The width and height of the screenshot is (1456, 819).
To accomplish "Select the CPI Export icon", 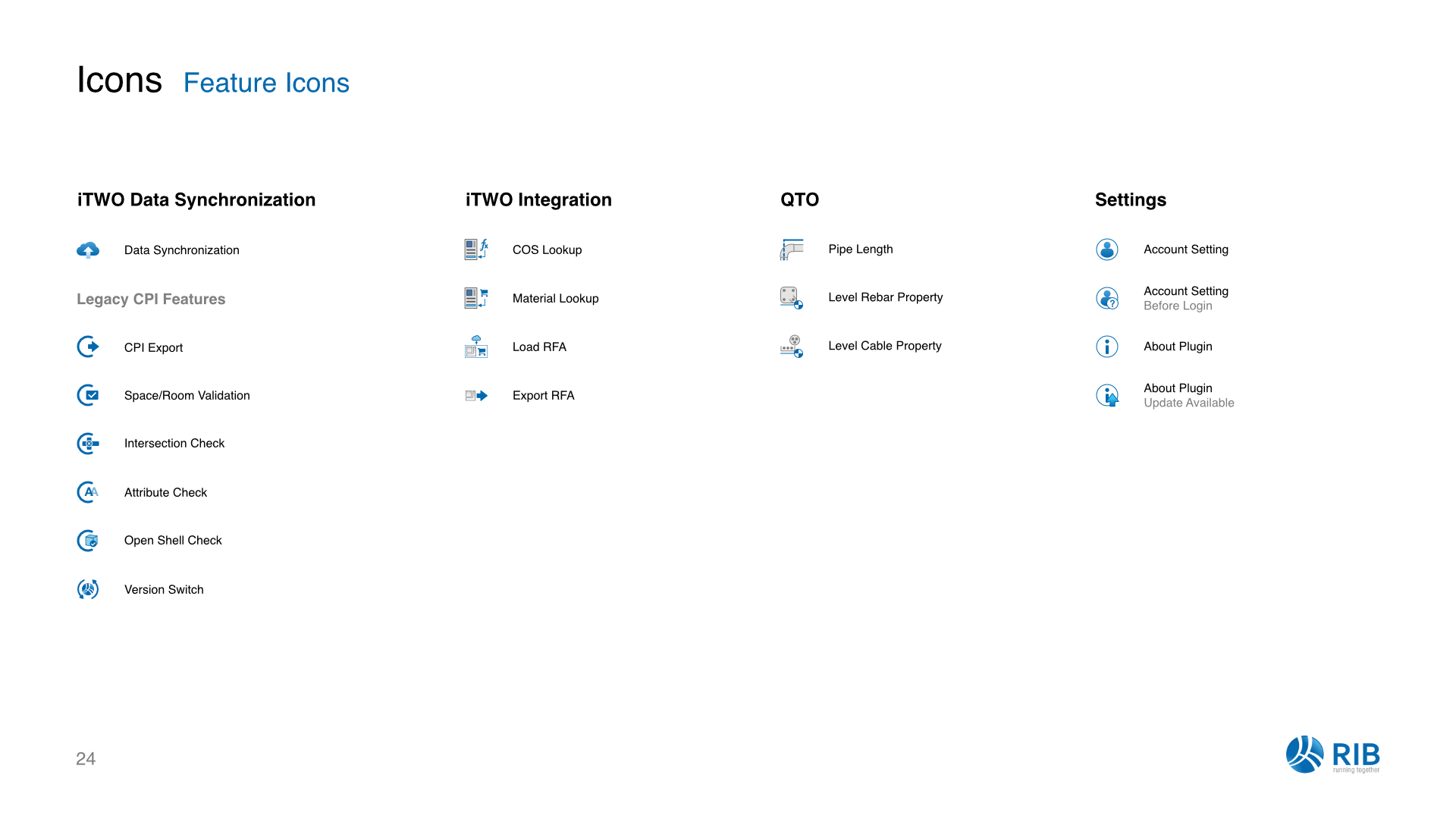I will (88, 347).
